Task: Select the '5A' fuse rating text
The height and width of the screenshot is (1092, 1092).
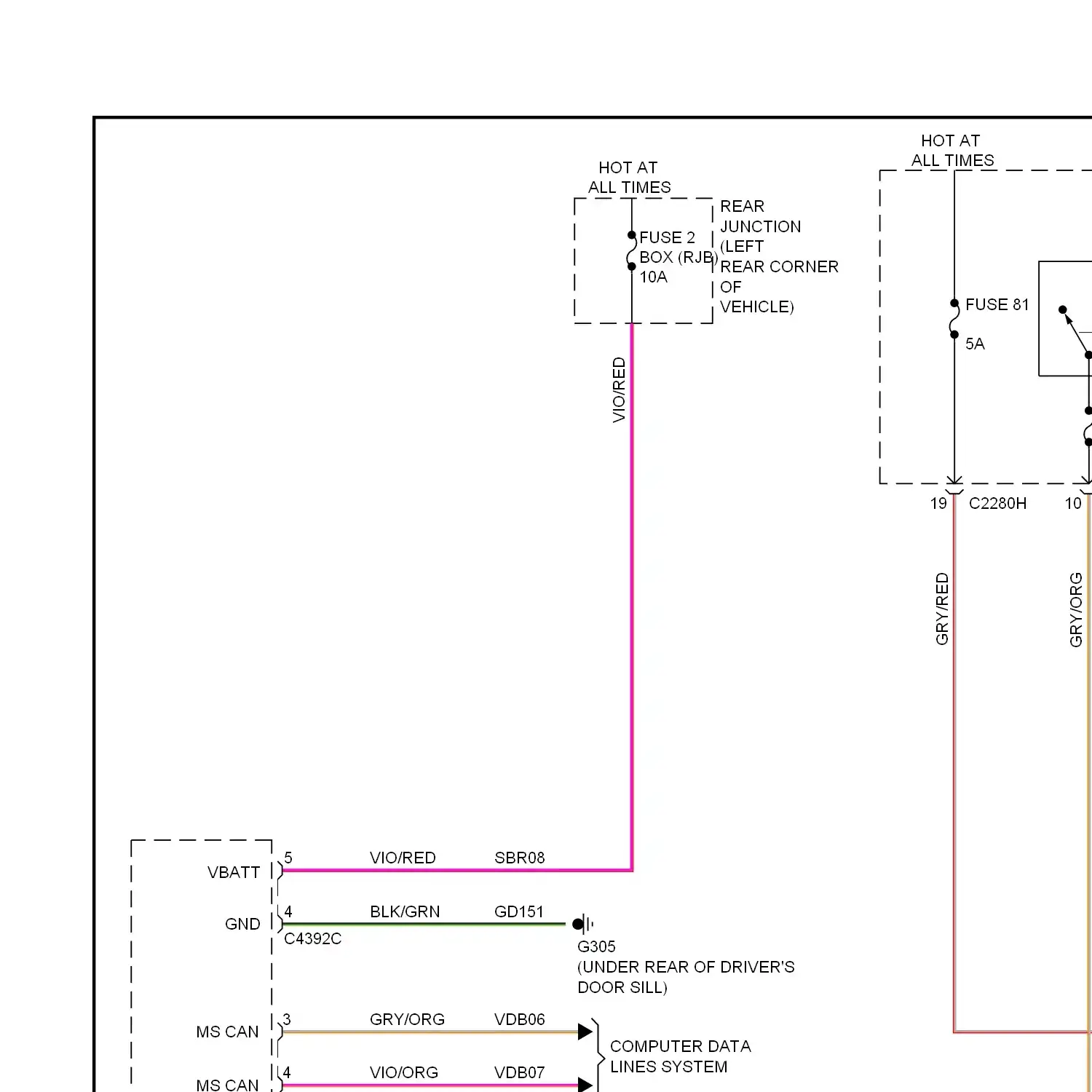Action: pyautogui.click(x=975, y=344)
